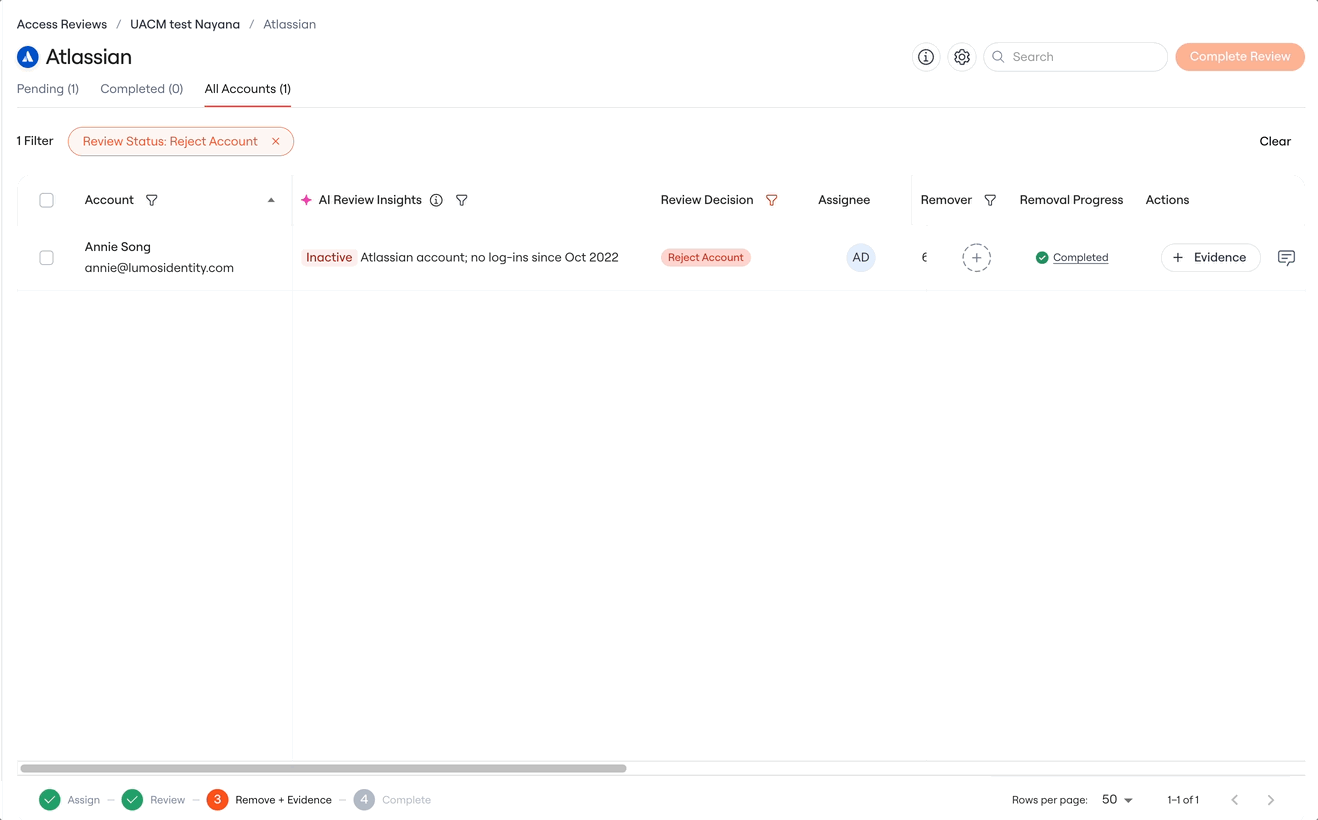Open the rows per page dropdown

pyautogui.click(x=1117, y=800)
